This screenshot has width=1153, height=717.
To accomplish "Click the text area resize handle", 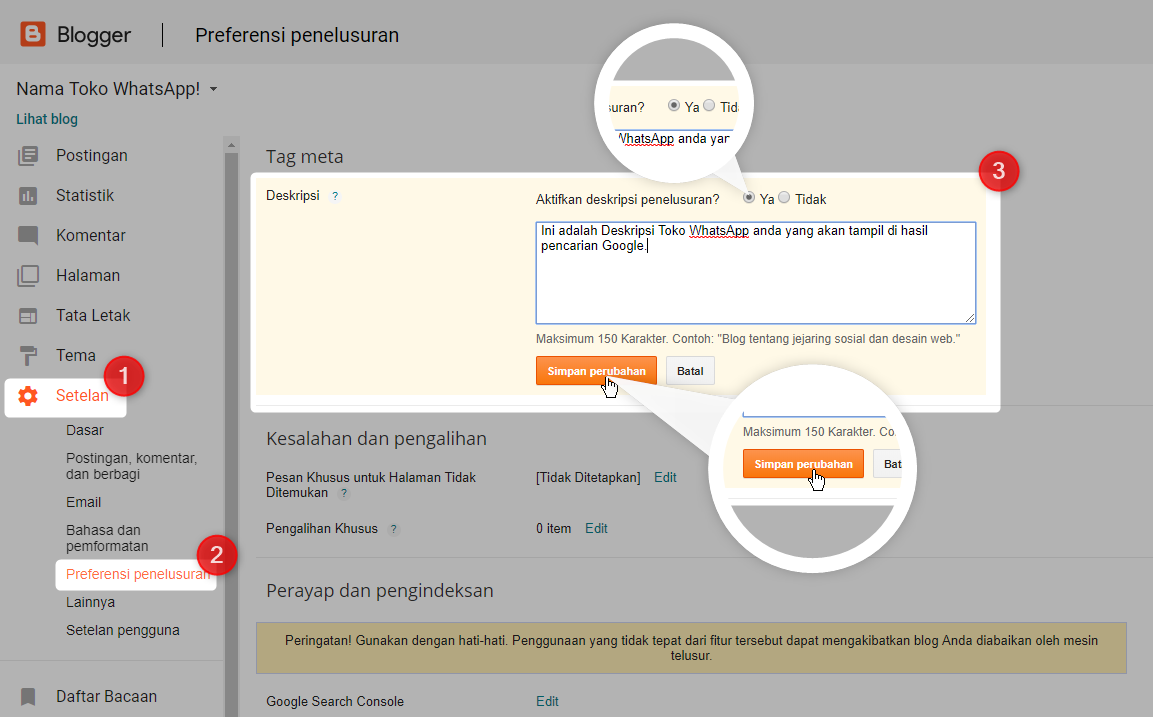I will click(970, 318).
